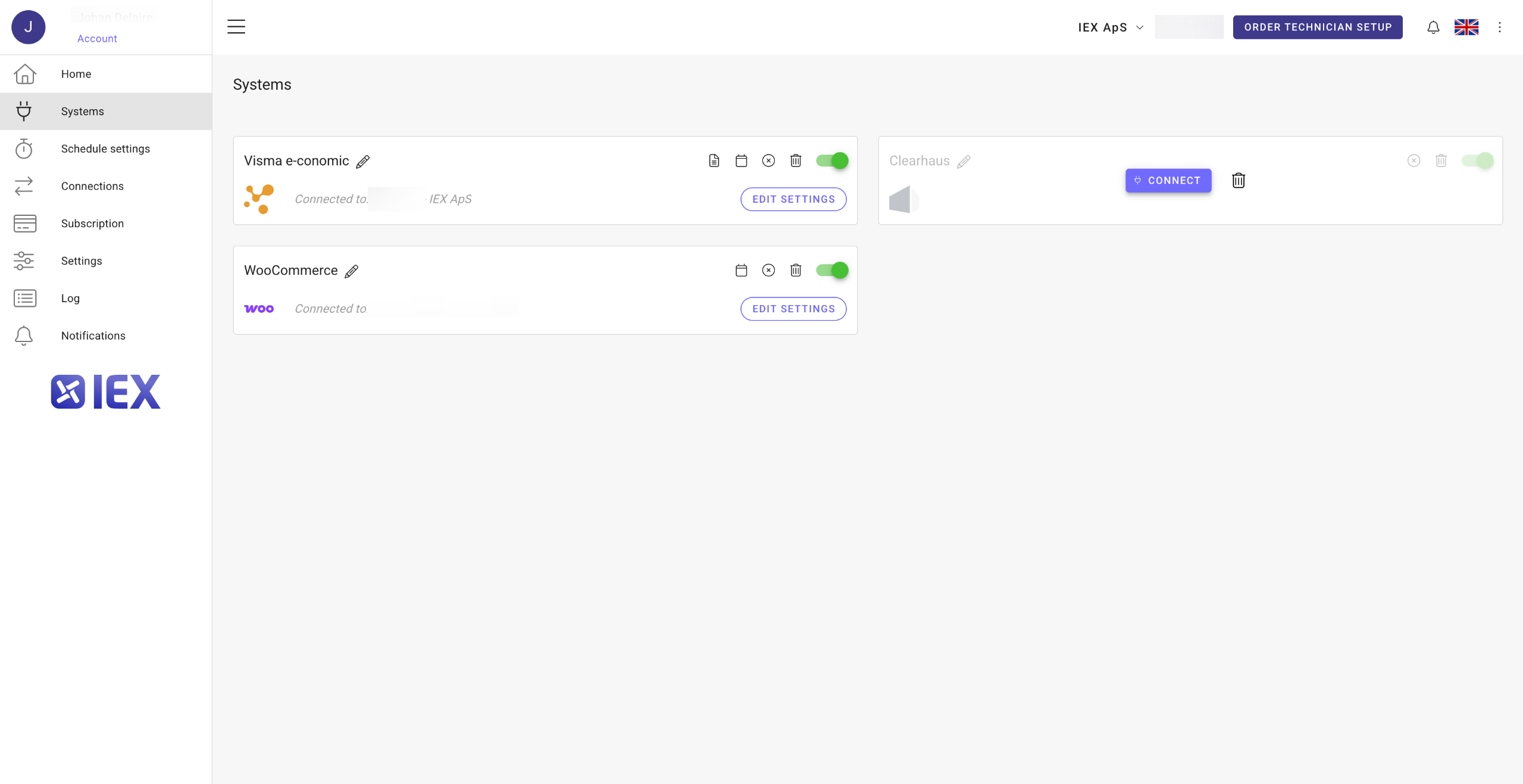Delete Clearhaus using trash icon beside Connect
This screenshot has width=1523, height=784.
1239,180
